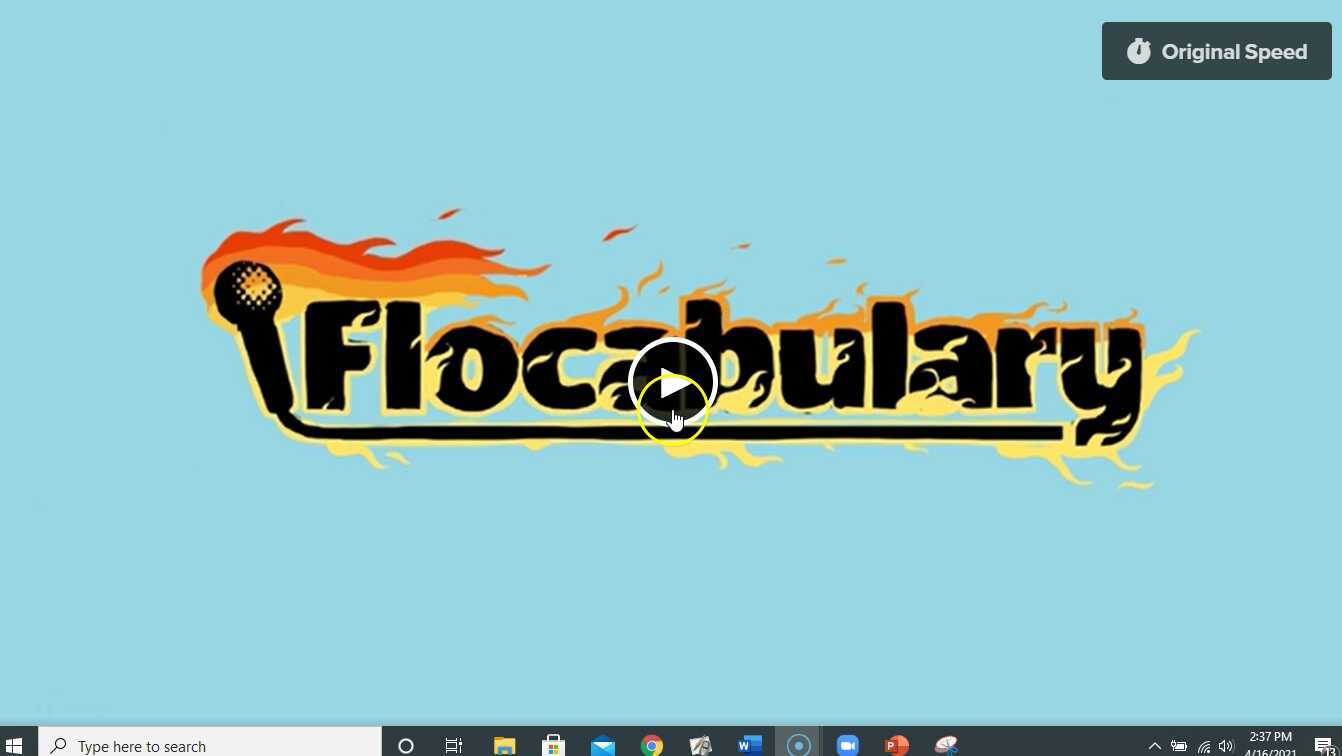Activate Cortana on the taskbar
This screenshot has width=1342, height=756.
click(x=405, y=745)
